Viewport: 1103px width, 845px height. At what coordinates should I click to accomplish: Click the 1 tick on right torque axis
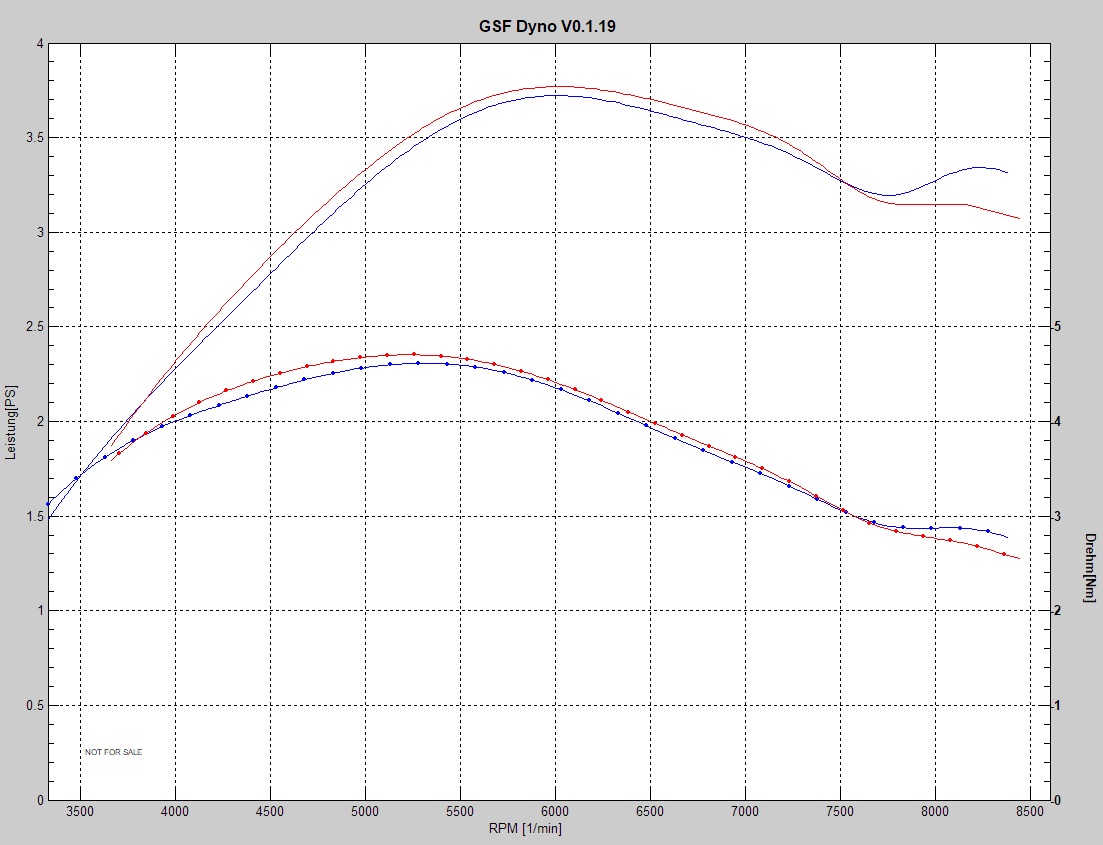pos(1057,705)
